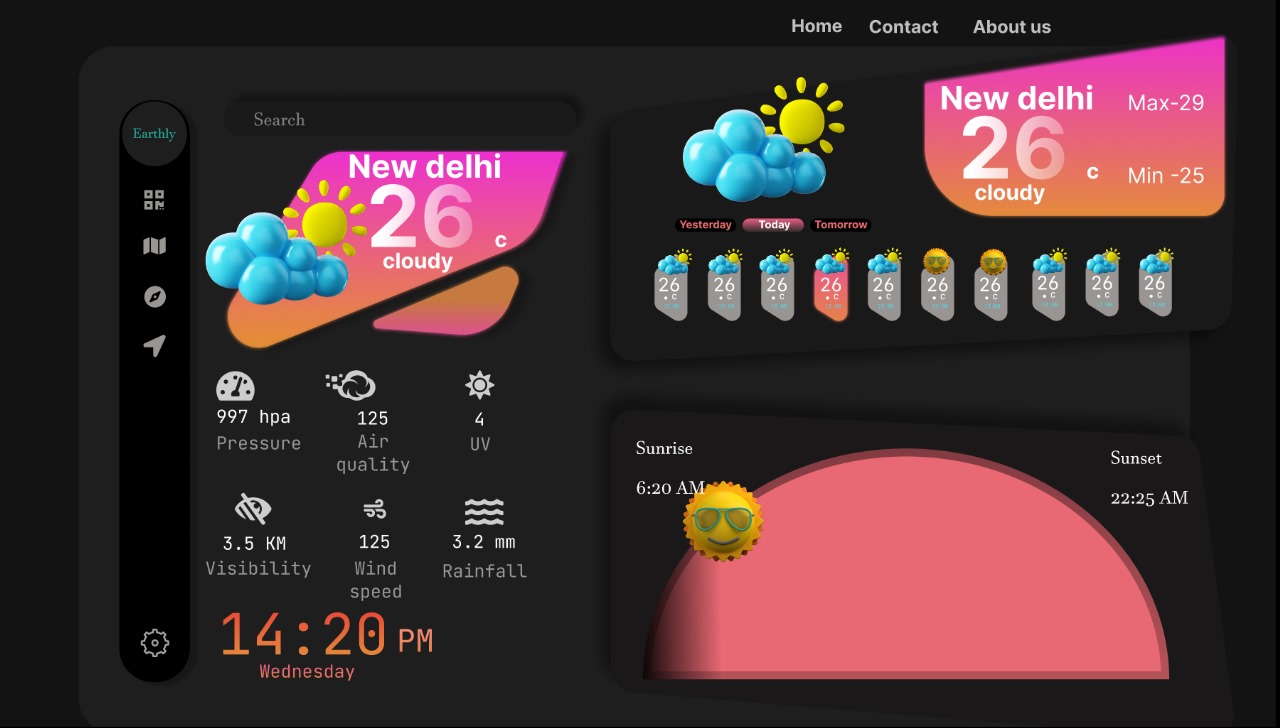Viewport: 1280px width, 728px height.
Task: Open the Contact menu item
Action: pos(903,26)
